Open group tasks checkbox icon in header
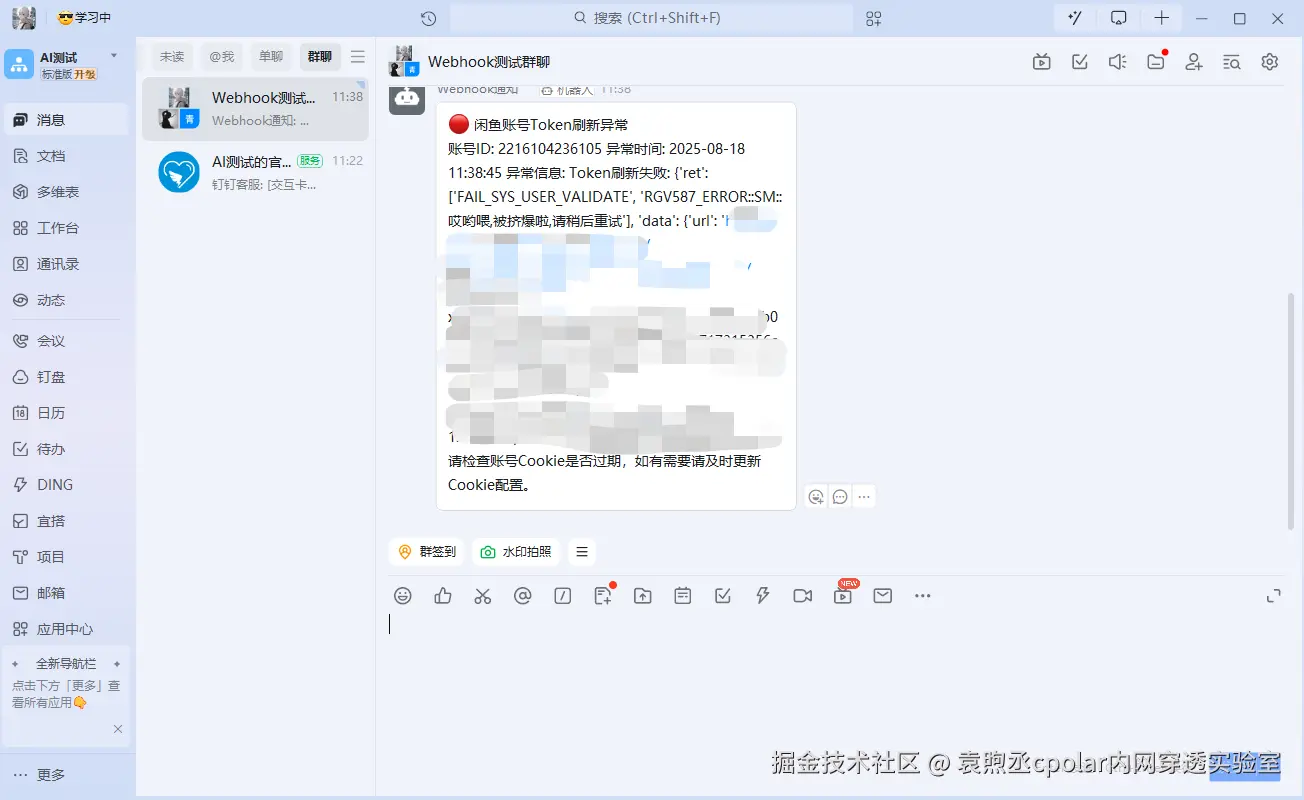 click(1080, 62)
